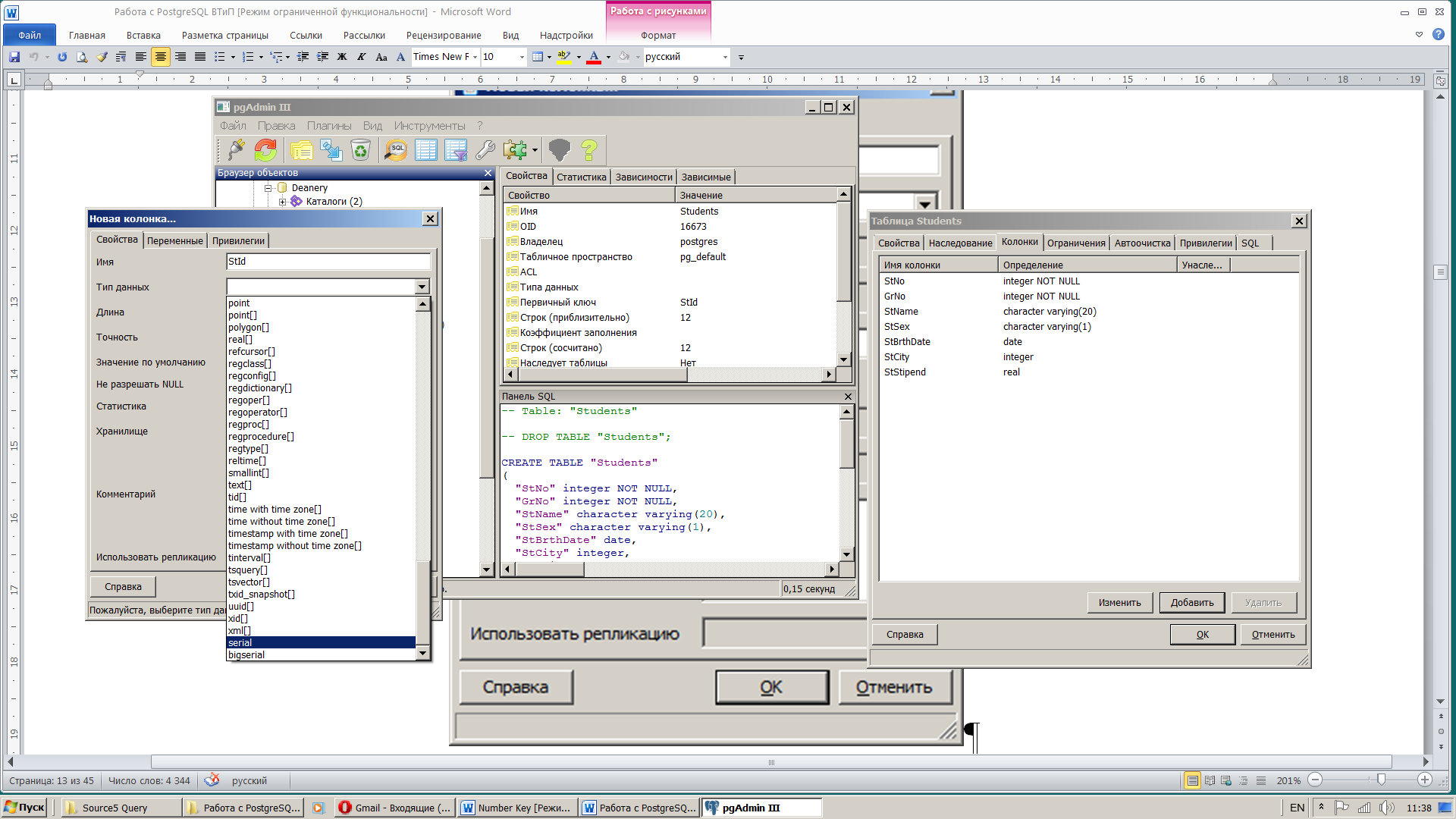Click the Word zoom slider handle
Viewport: 1456px width, 819px height.
pos(1381,780)
